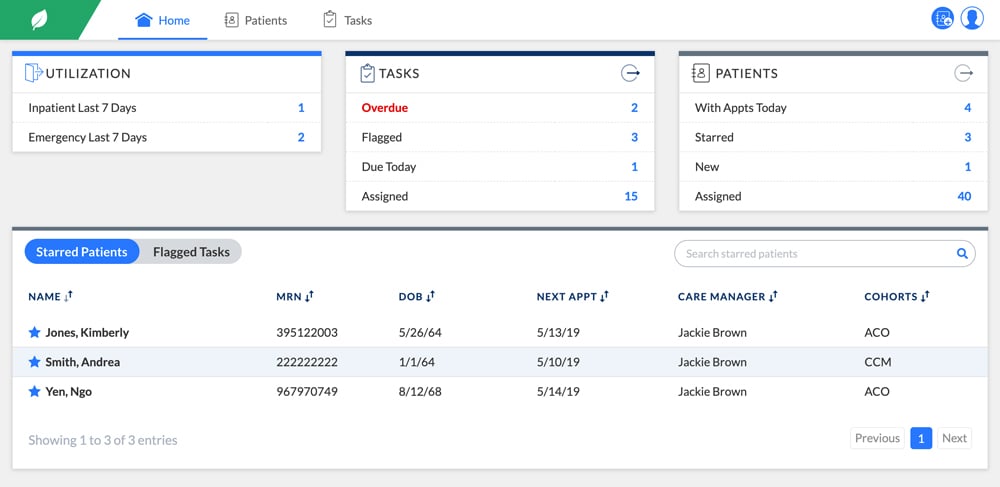Screen dimensions: 1000x487
Task: Unstar patient Jones, Kimberly
Action: [x=34, y=332]
